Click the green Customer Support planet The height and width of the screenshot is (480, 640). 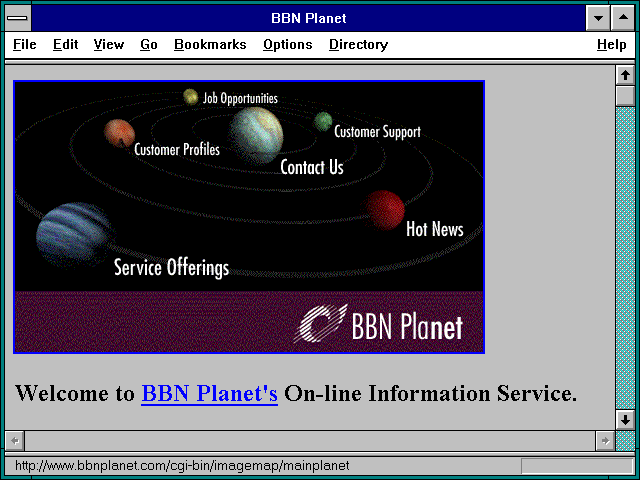323,122
